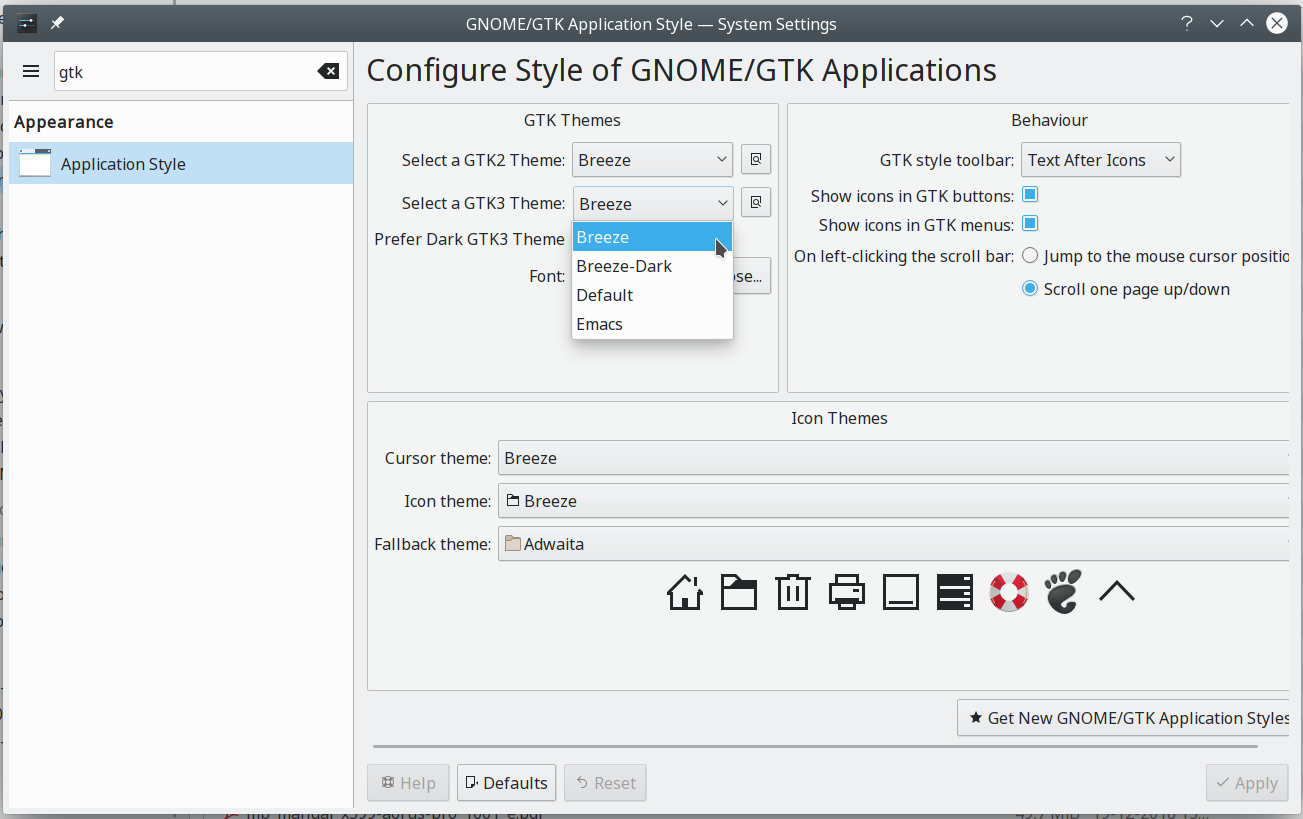Click the Configure Style page heading
The image size is (1303, 819).
coord(681,70)
